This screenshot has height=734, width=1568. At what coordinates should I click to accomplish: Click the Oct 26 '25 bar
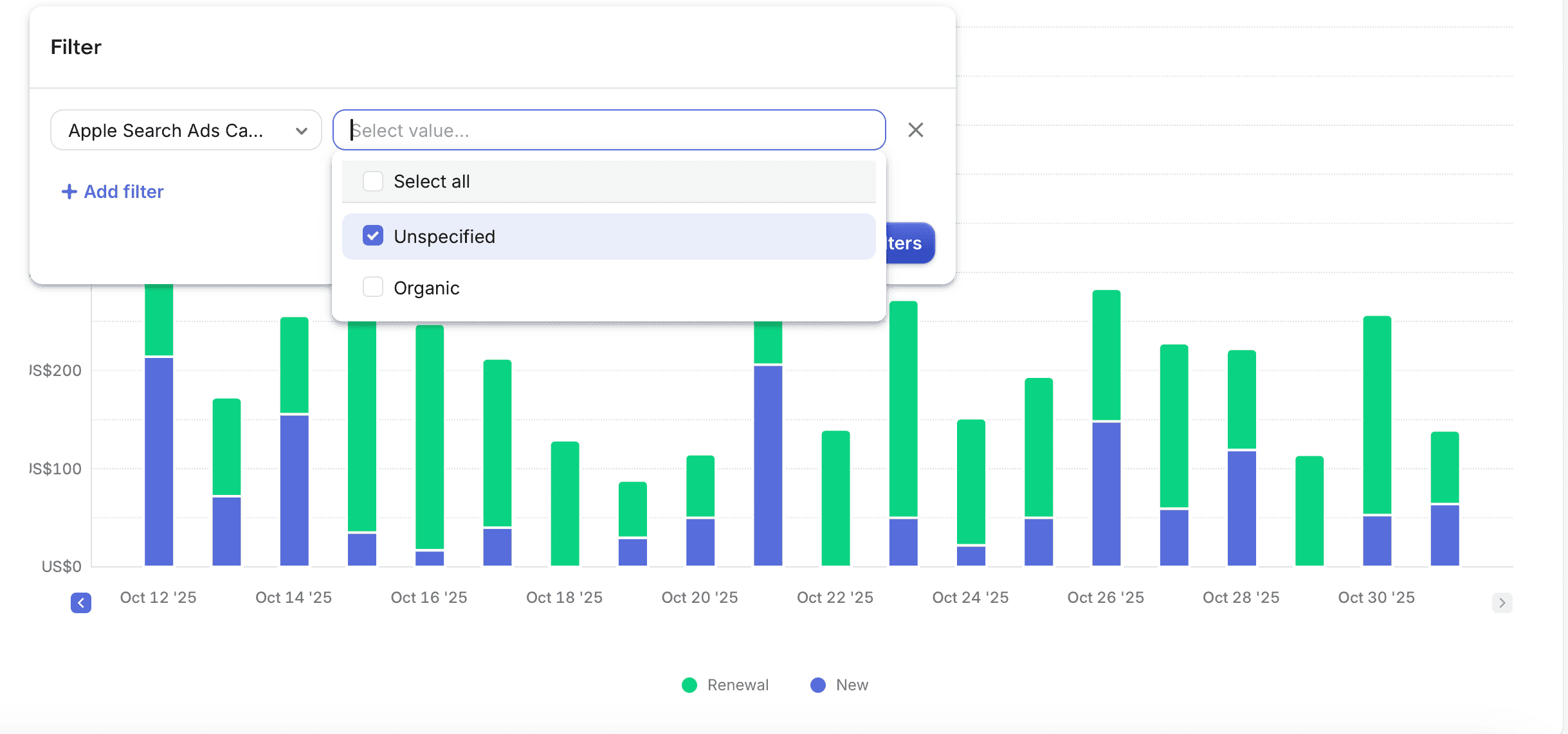1106,428
